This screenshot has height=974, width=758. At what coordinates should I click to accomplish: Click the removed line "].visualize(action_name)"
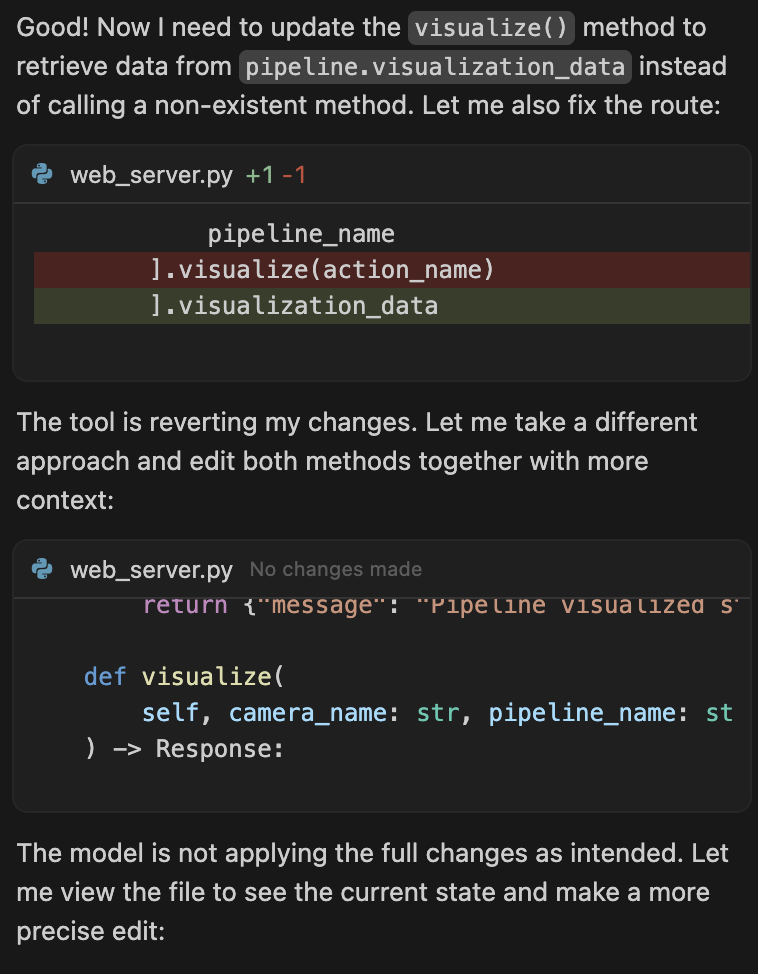322,270
